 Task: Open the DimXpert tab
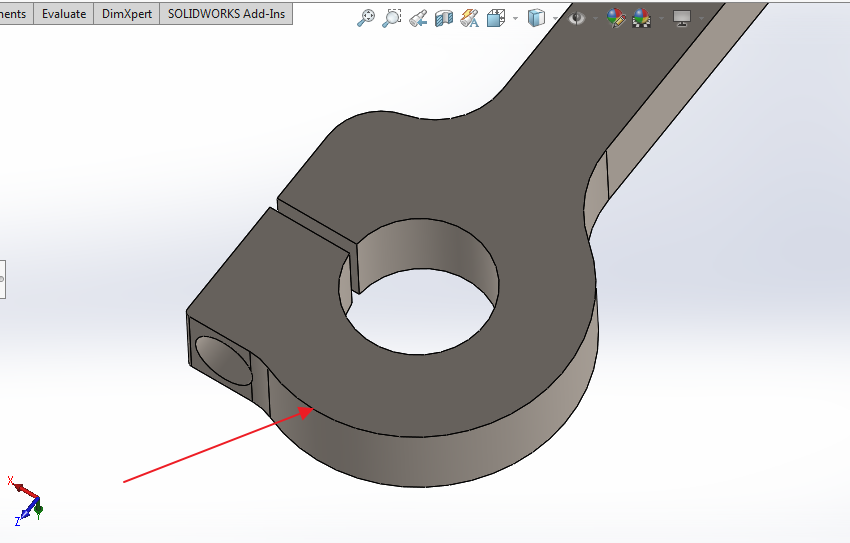127,14
